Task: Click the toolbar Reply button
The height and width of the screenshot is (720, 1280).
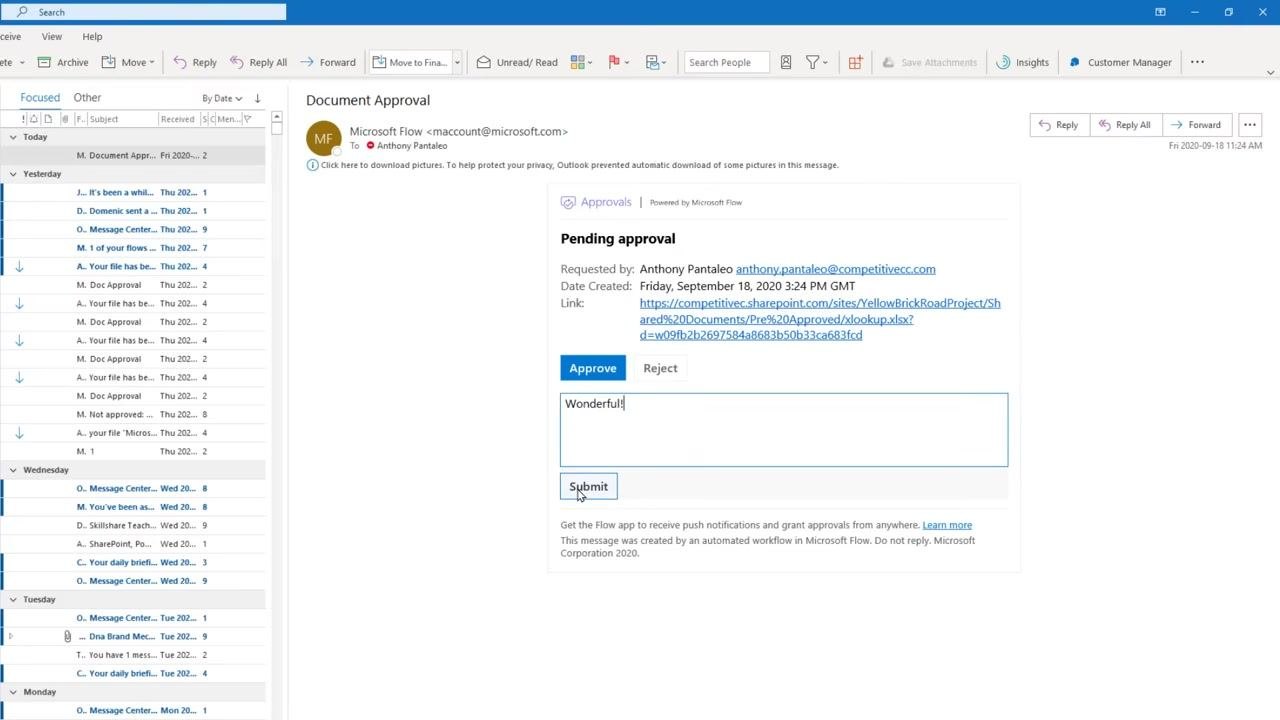Action: (195, 62)
